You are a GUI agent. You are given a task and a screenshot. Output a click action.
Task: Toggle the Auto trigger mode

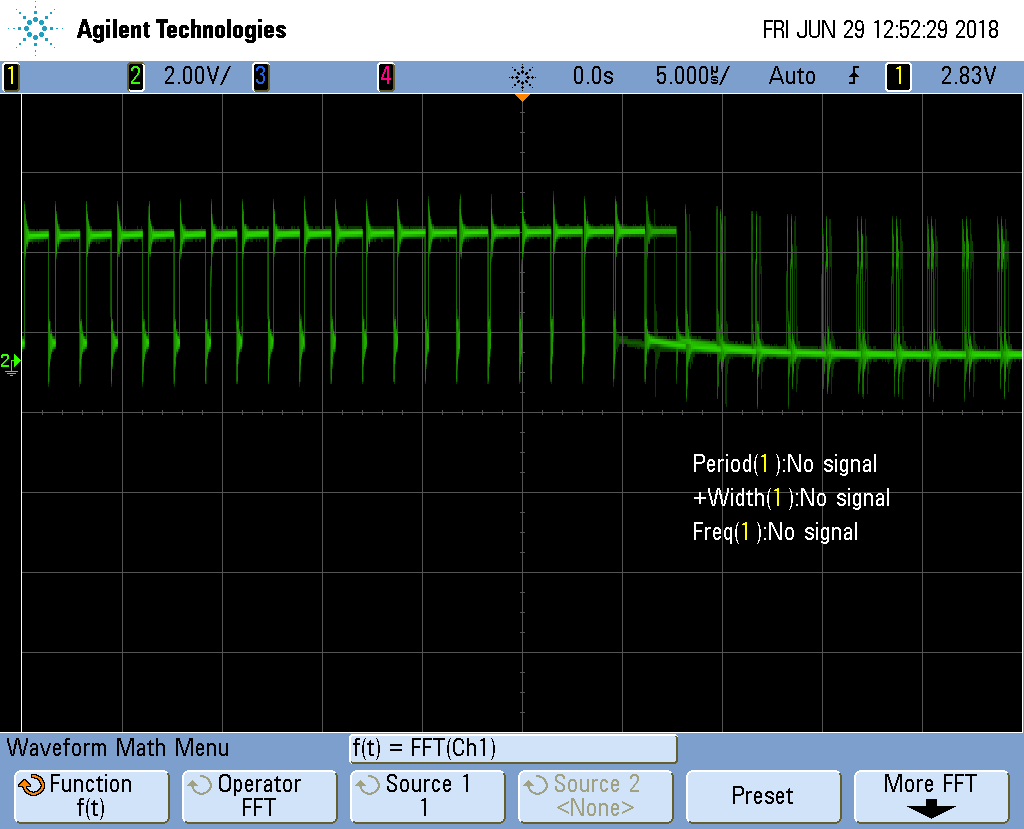(x=793, y=77)
